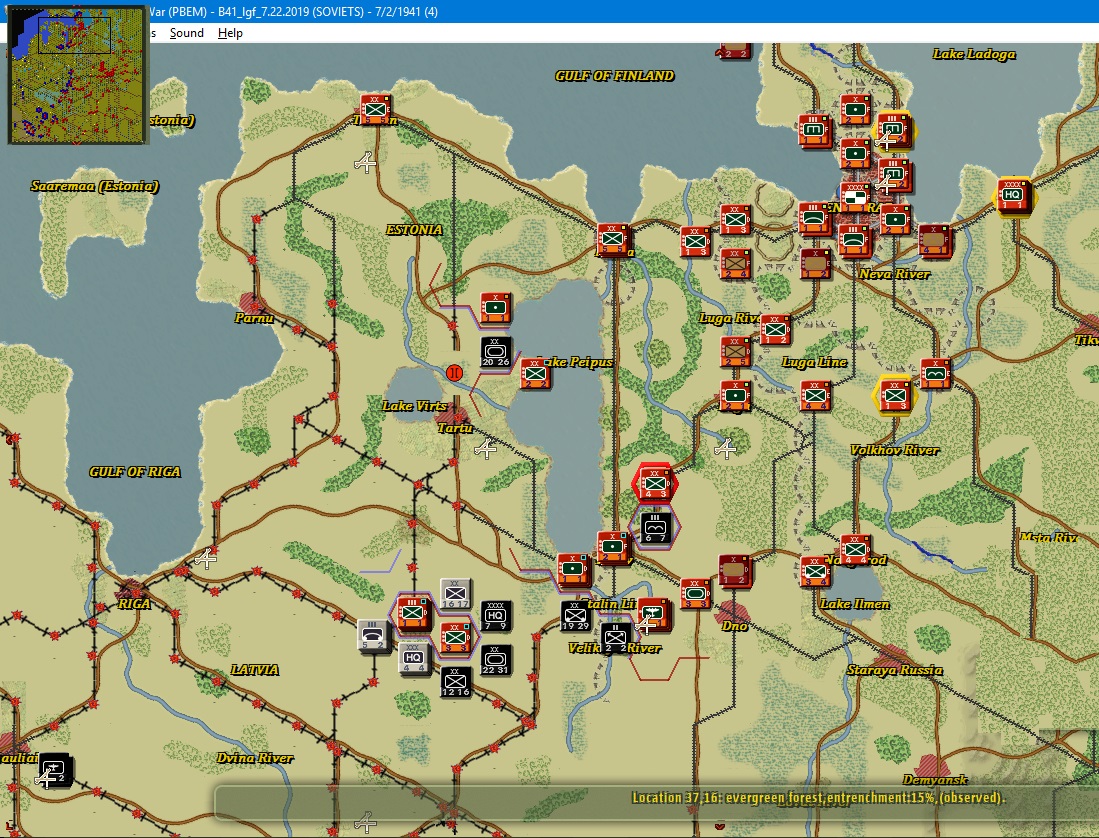Select the German unit marked 6 7

[655, 528]
